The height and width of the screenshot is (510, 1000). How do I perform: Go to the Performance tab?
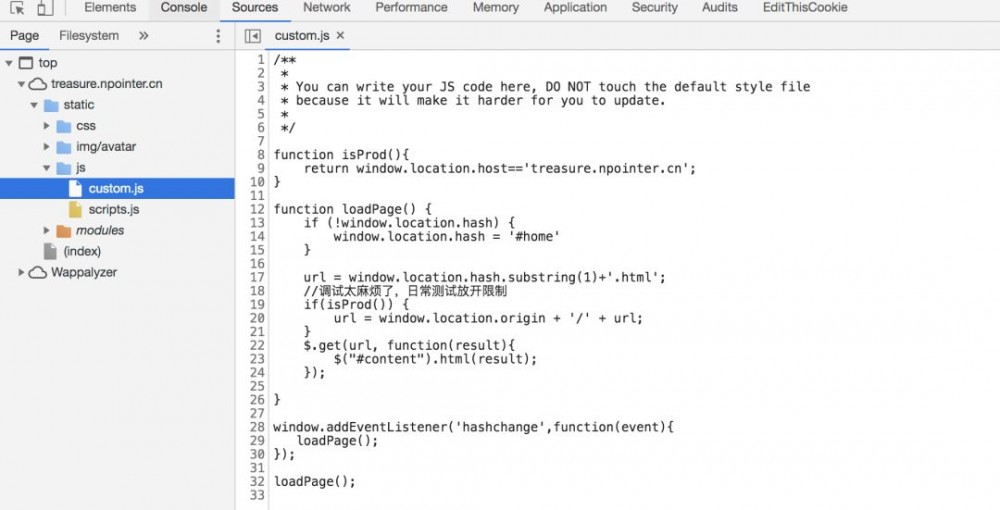411,8
